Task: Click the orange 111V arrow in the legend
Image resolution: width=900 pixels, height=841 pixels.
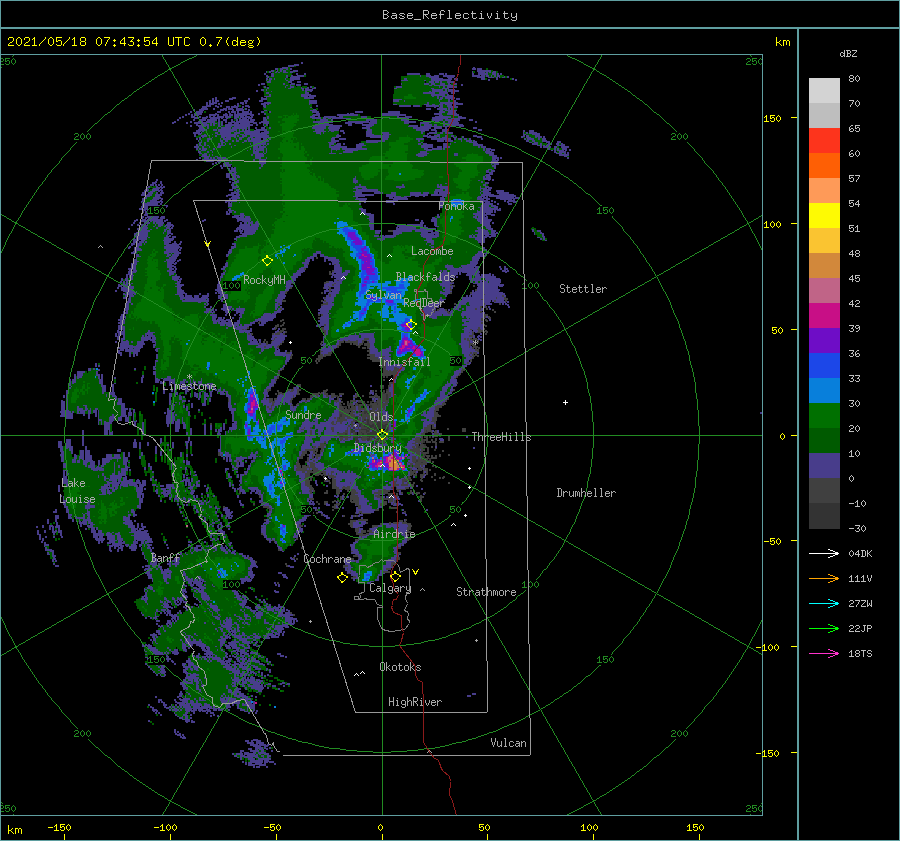Action: point(824,579)
